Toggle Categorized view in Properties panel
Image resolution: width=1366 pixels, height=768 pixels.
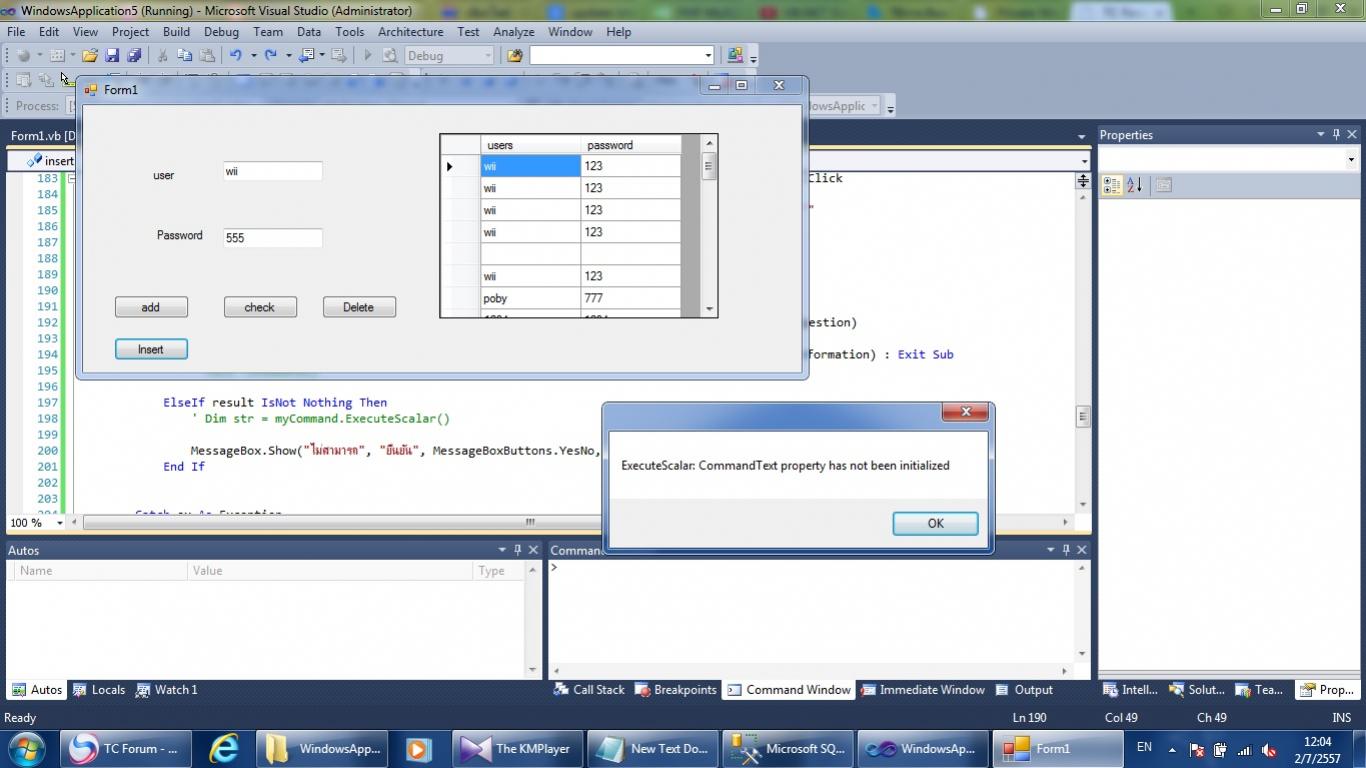pyautogui.click(x=1111, y=185)
